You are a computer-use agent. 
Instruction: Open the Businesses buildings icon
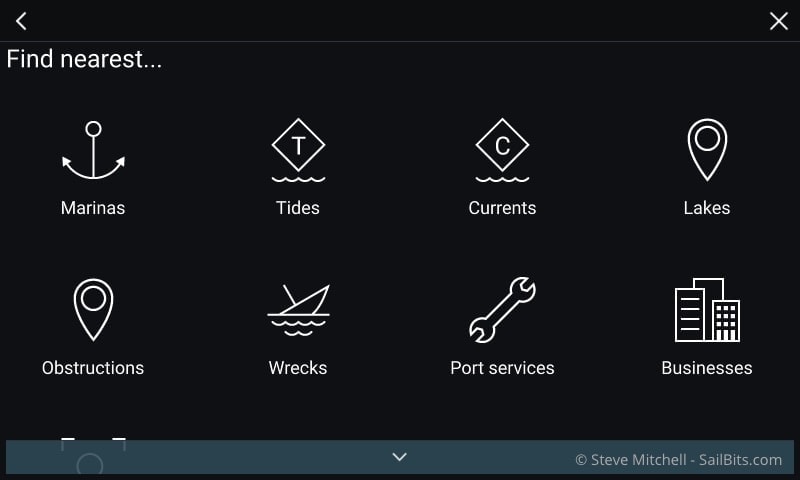[x=707, y=310]
